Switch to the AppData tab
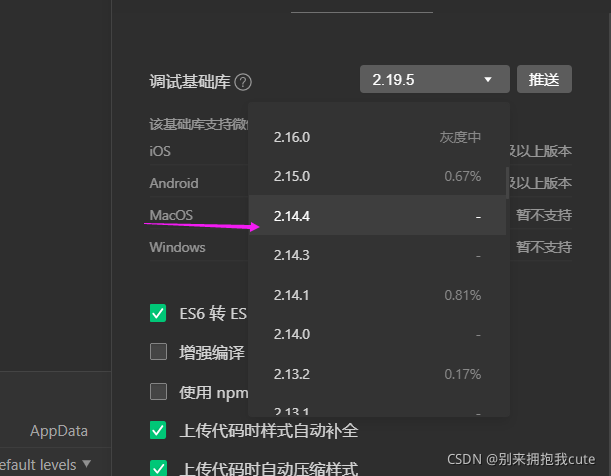This screenshot has height=476, width=611. 59,431
